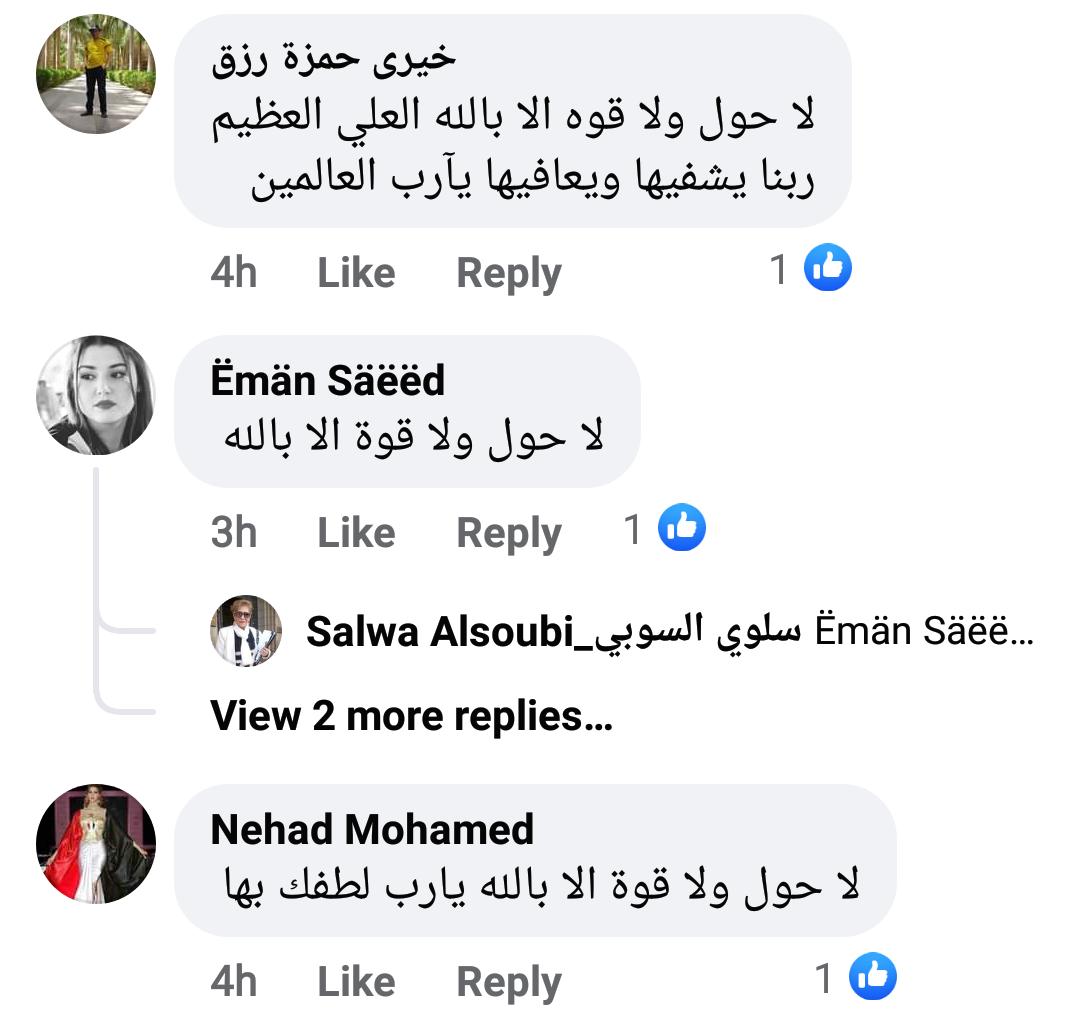Image resolution: width=1080 pixels, height=1028 pixels.
Task: Reply to the top comment by خيرى حمزة رزق
Action: point(509,273)
